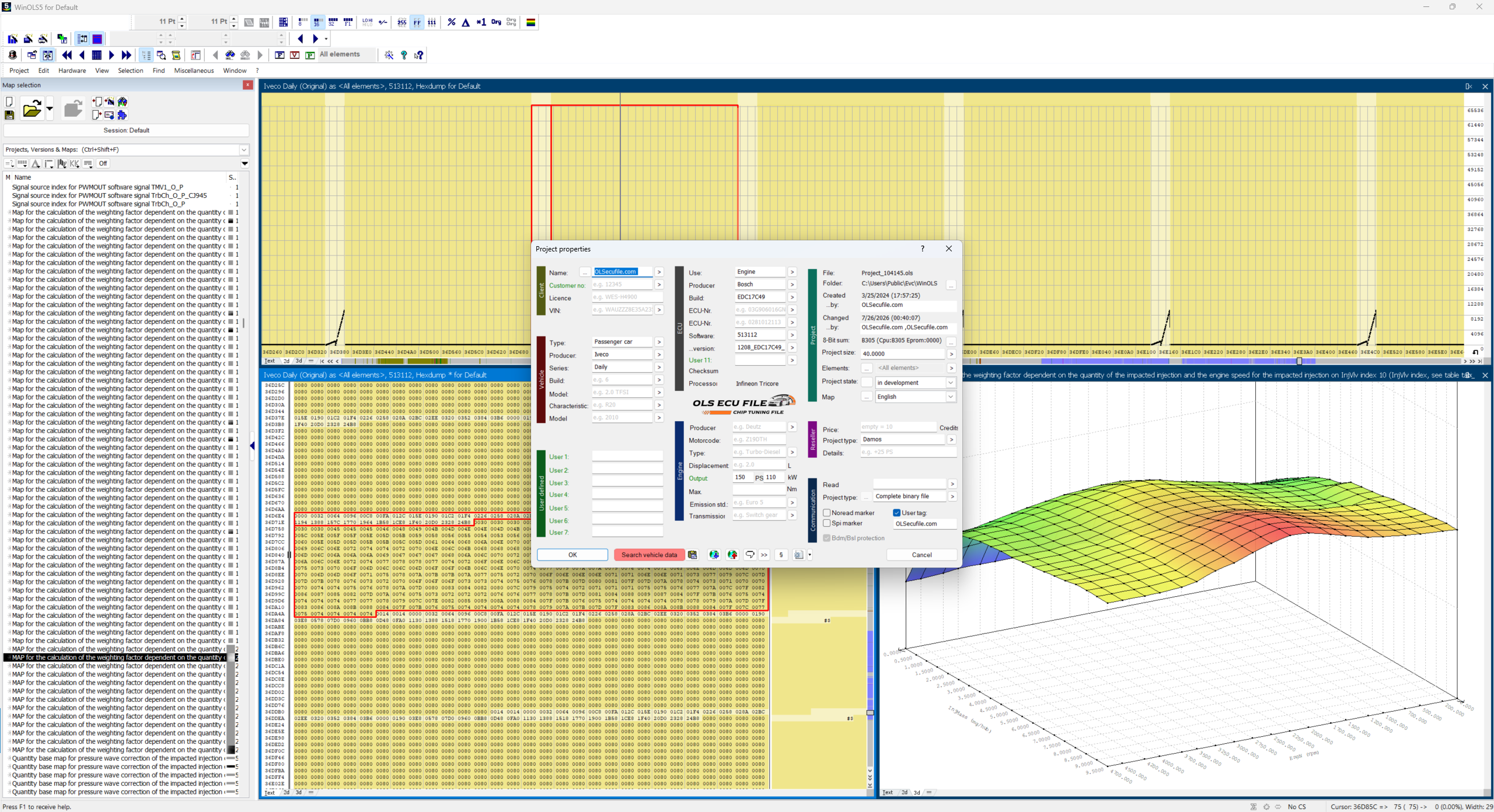Click the section sign § button
Viewport: 1494px width, 812px height.
pyautogui.click(x=781, y=555)
